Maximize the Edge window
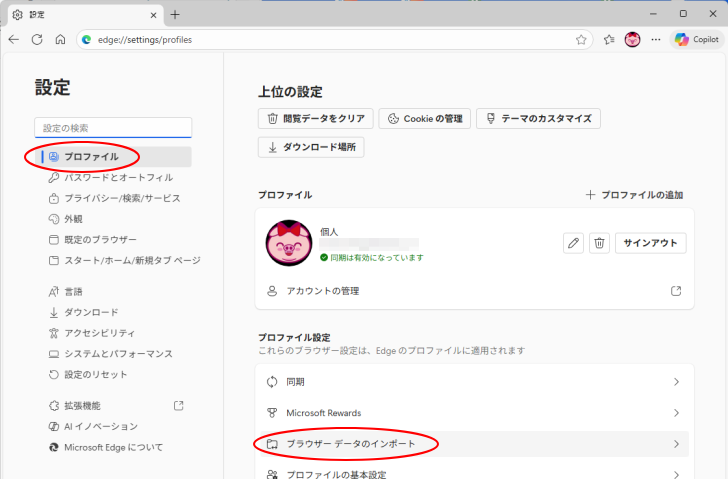 [683, 14]
